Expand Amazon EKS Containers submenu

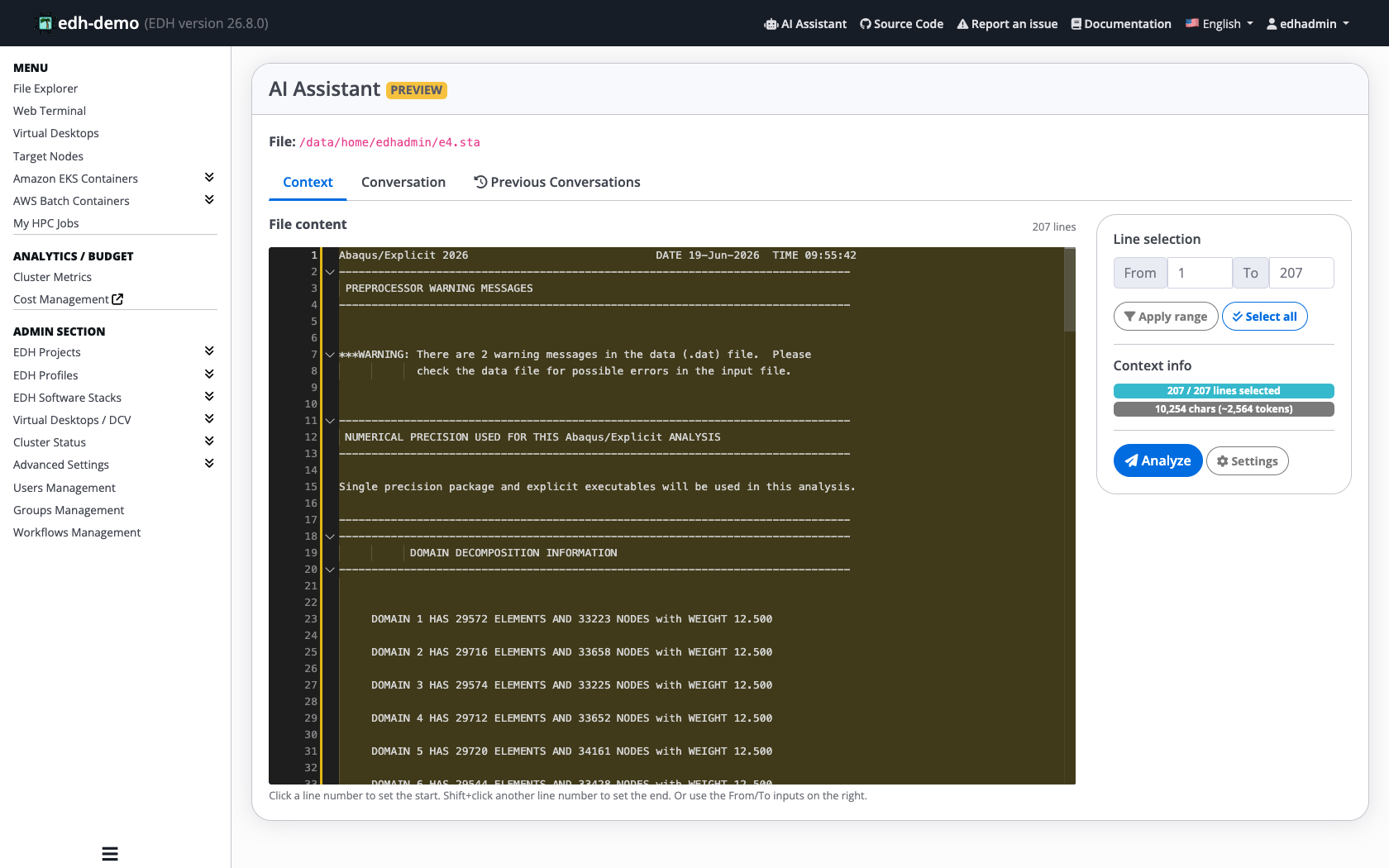click(x=209, y=178)
